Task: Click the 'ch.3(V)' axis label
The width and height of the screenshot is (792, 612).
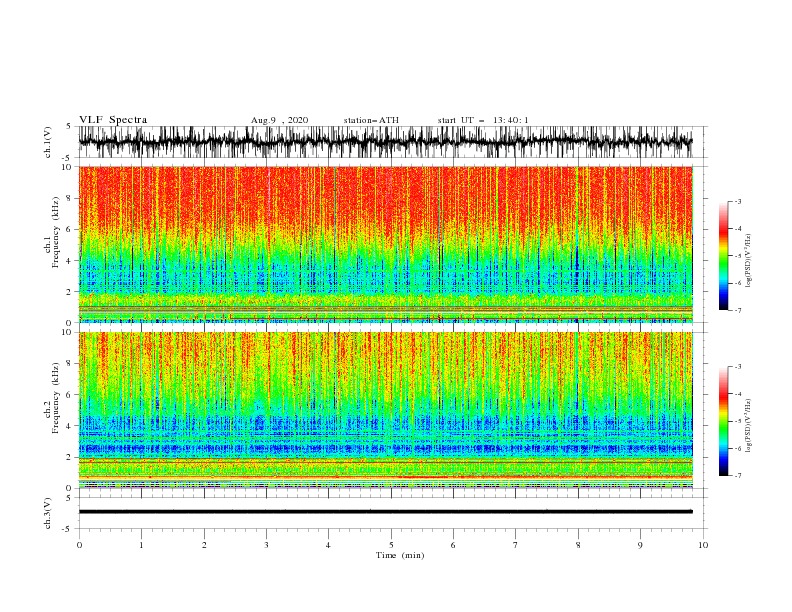Action: point(48,513)
